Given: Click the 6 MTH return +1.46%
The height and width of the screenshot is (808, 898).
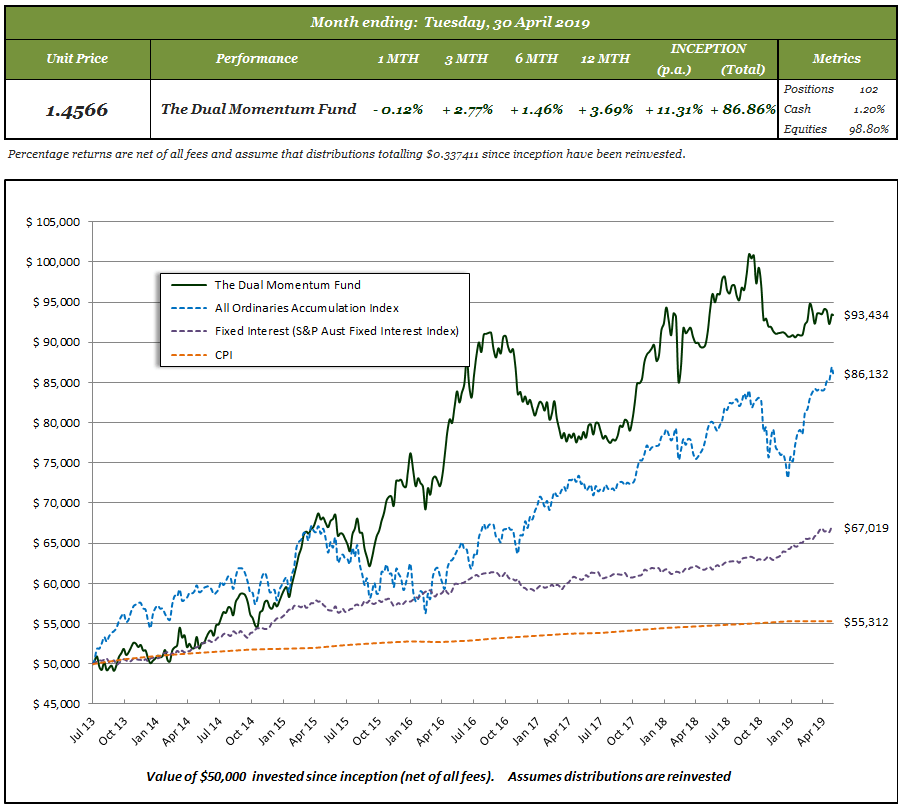Looking at the screenshot, I should [536, 109].
